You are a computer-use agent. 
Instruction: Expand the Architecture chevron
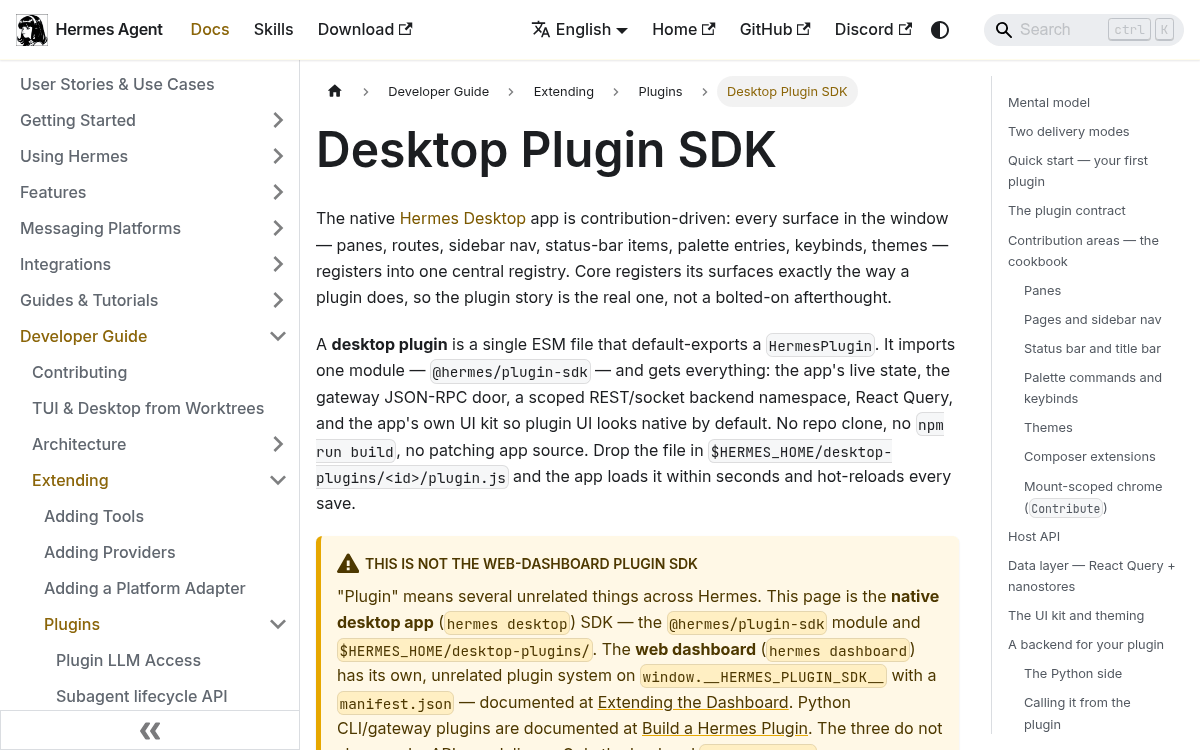278,444
